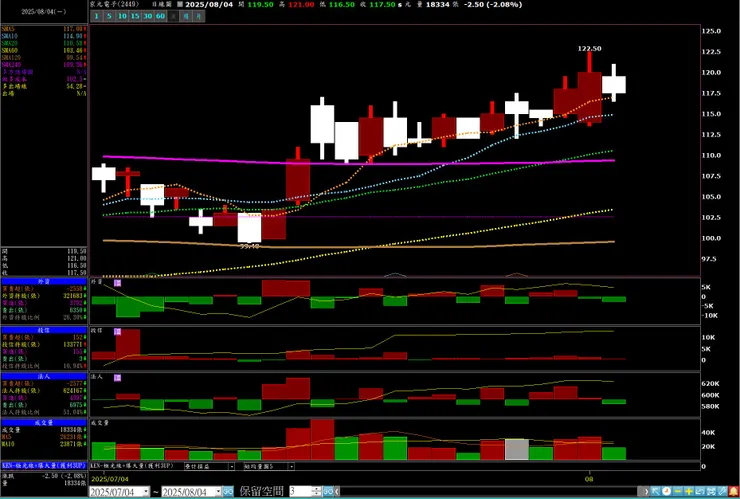Decrease 保留空間 value with stepper down arrow
This screenshot has width=740, height=499.
point(317,494)
